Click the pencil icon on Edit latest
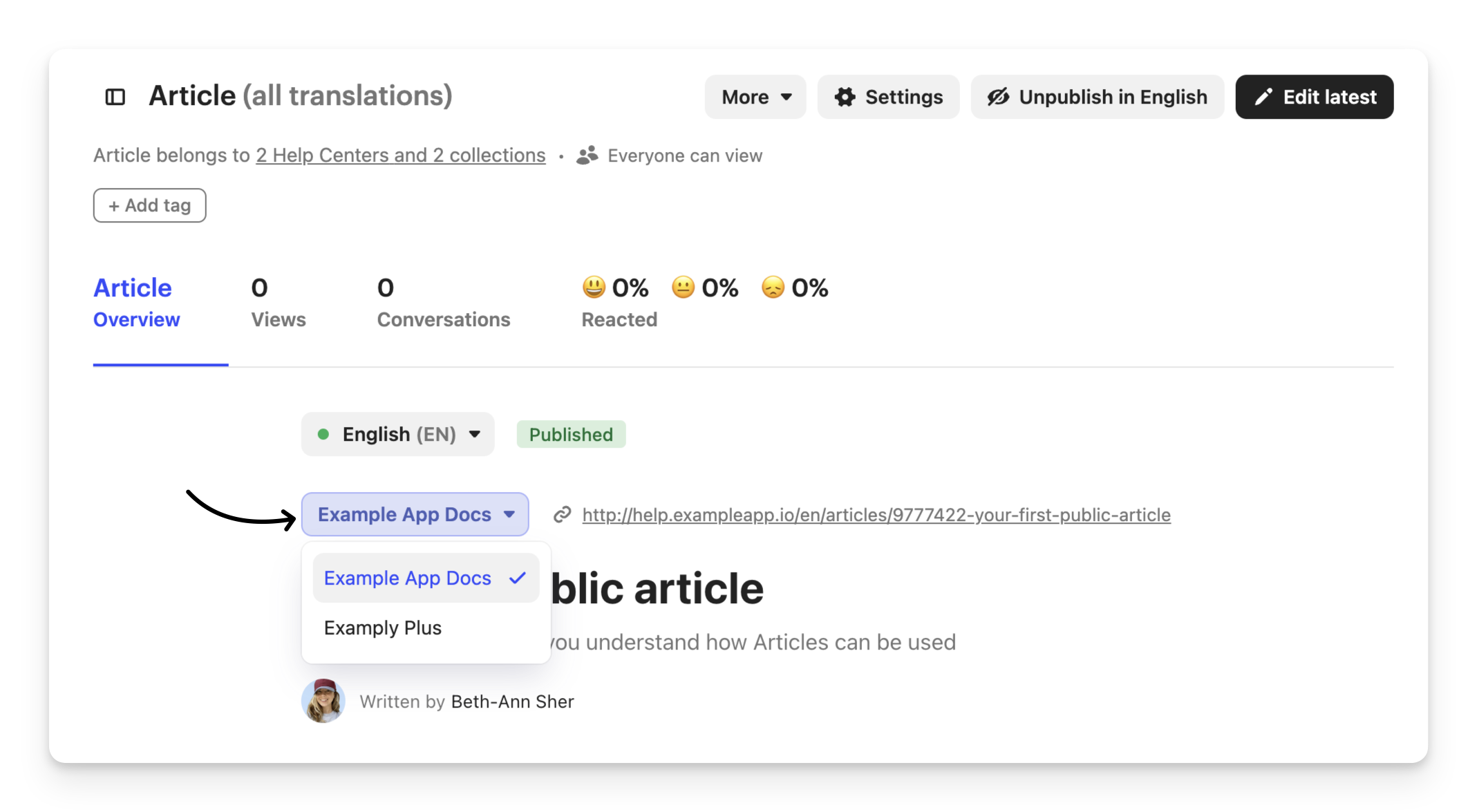Screen dimensions: 1477x812 (1263, 97)
